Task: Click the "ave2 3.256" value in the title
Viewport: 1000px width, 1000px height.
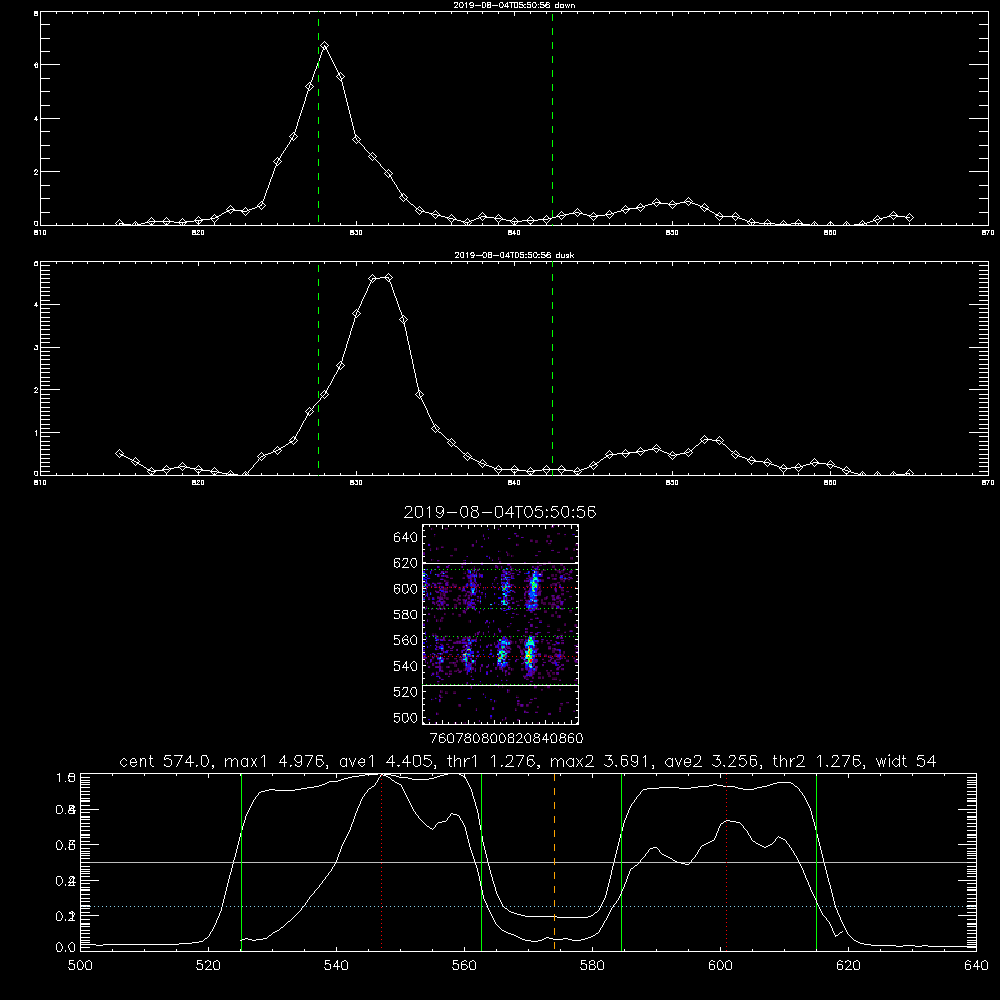Action: tap(710, 761)
